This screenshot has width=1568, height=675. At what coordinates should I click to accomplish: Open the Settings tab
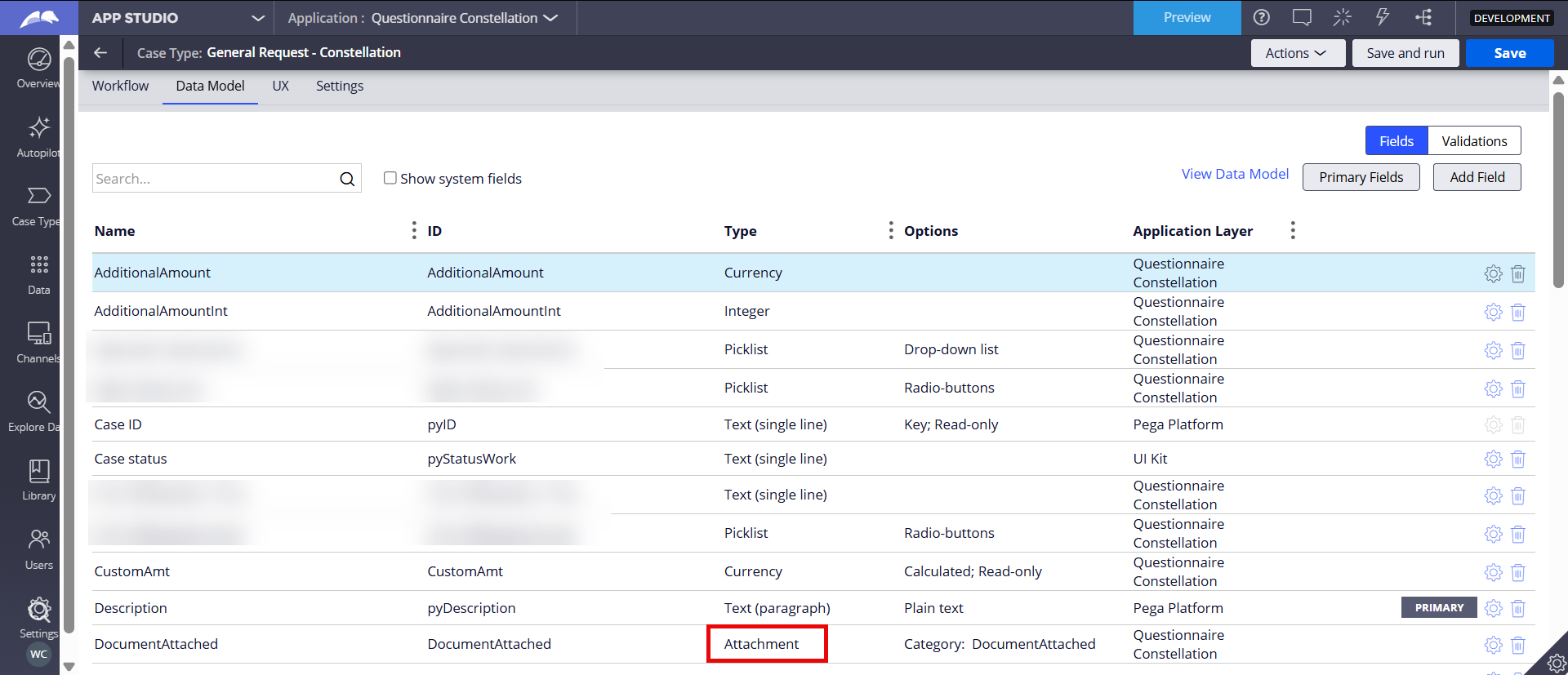340,86
